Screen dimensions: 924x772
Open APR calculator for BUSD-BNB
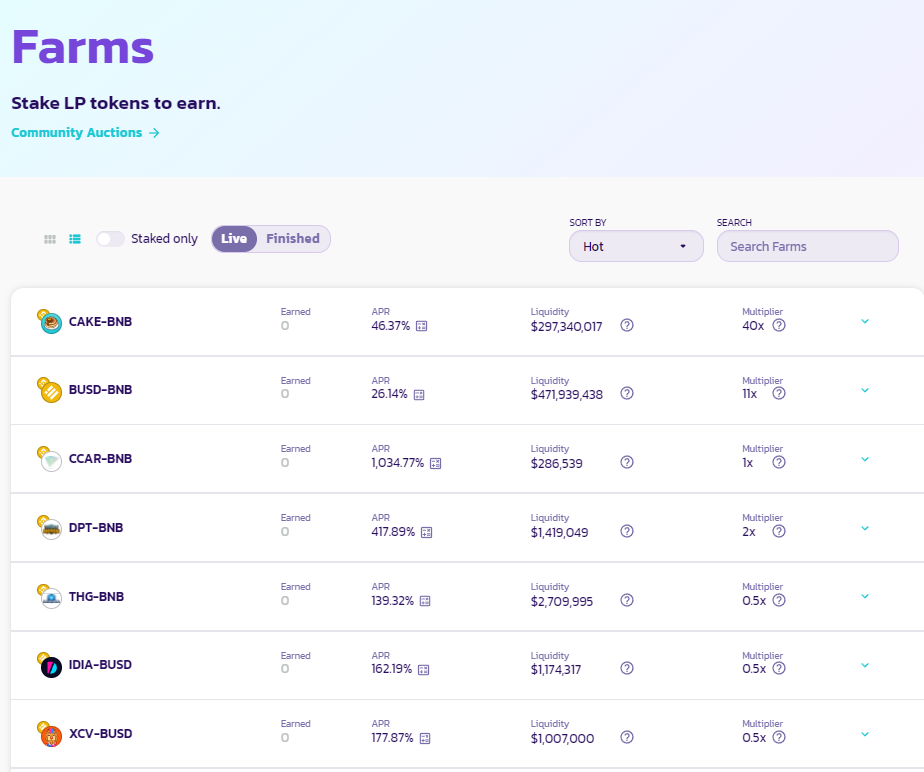[x=419, y=394]
